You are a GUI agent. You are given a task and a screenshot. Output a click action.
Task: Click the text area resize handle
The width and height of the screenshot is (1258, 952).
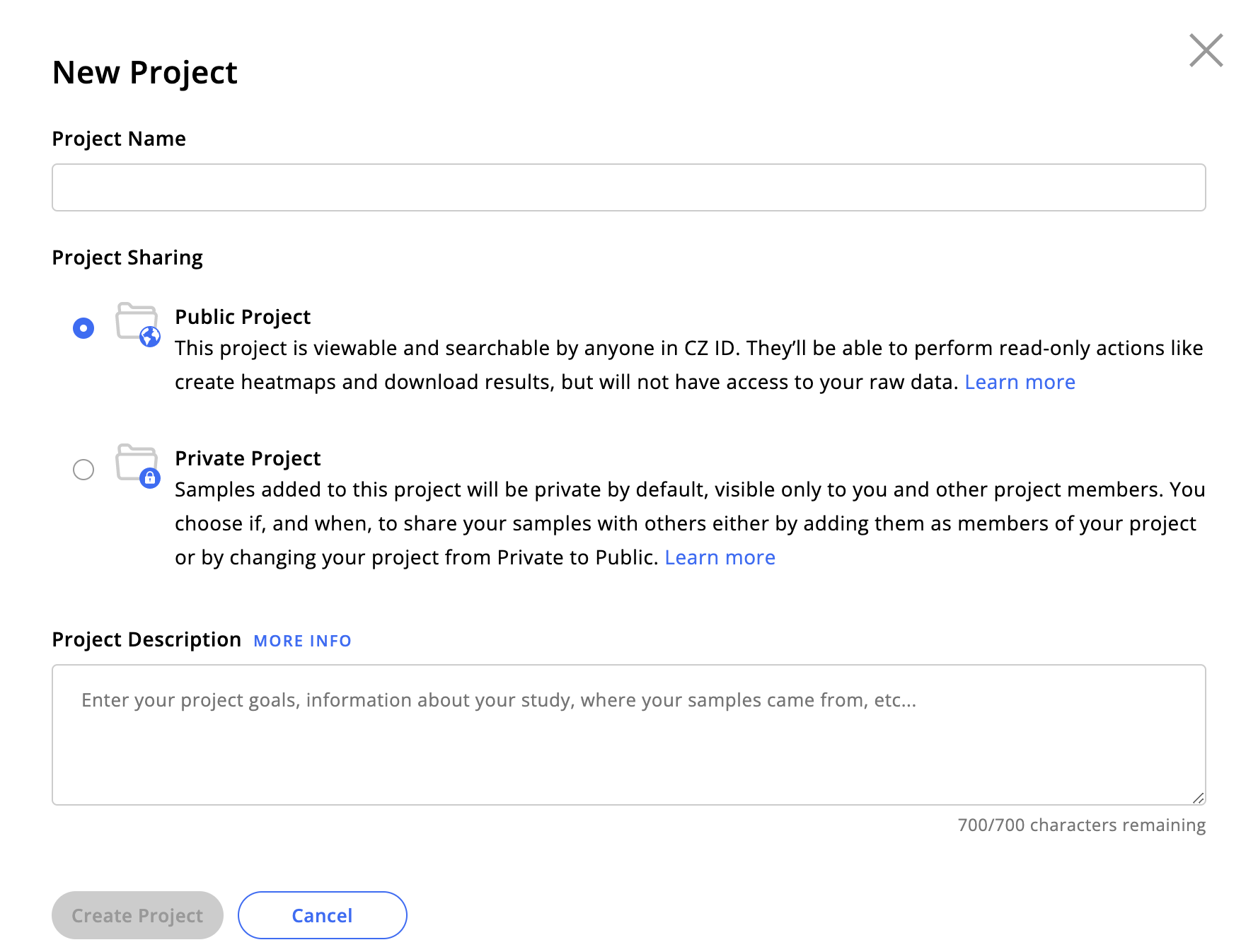click(x=1198, y=798)
